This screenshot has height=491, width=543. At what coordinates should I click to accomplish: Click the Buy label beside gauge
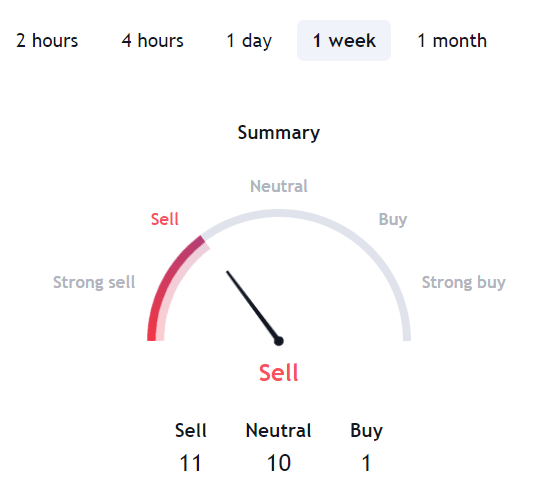[x=393, y=220]
